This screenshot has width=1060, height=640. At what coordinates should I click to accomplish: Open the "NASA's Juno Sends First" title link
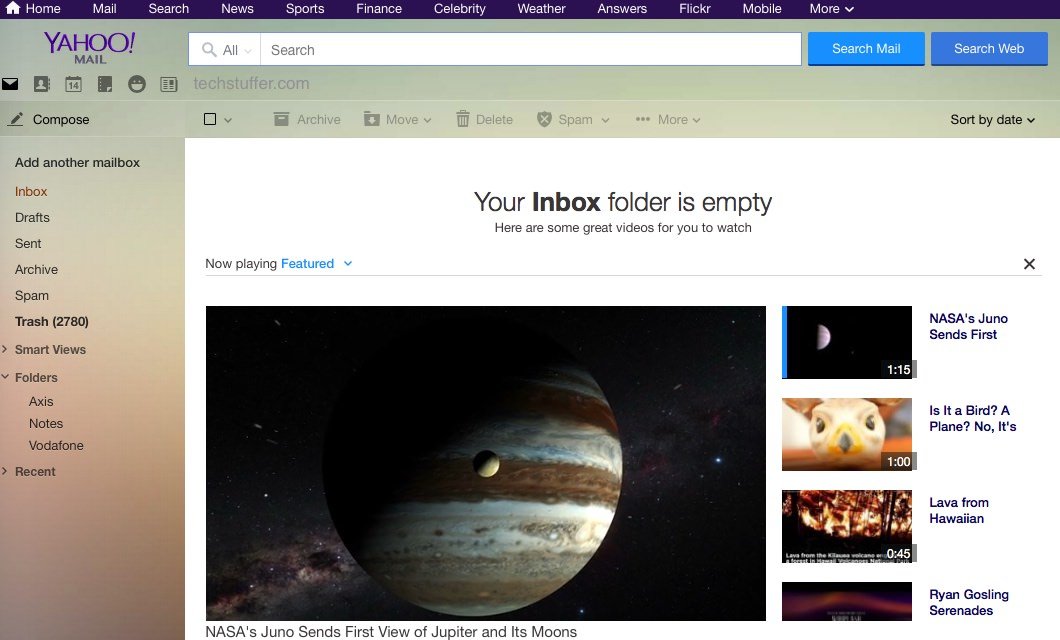click(x=968, y=326)
